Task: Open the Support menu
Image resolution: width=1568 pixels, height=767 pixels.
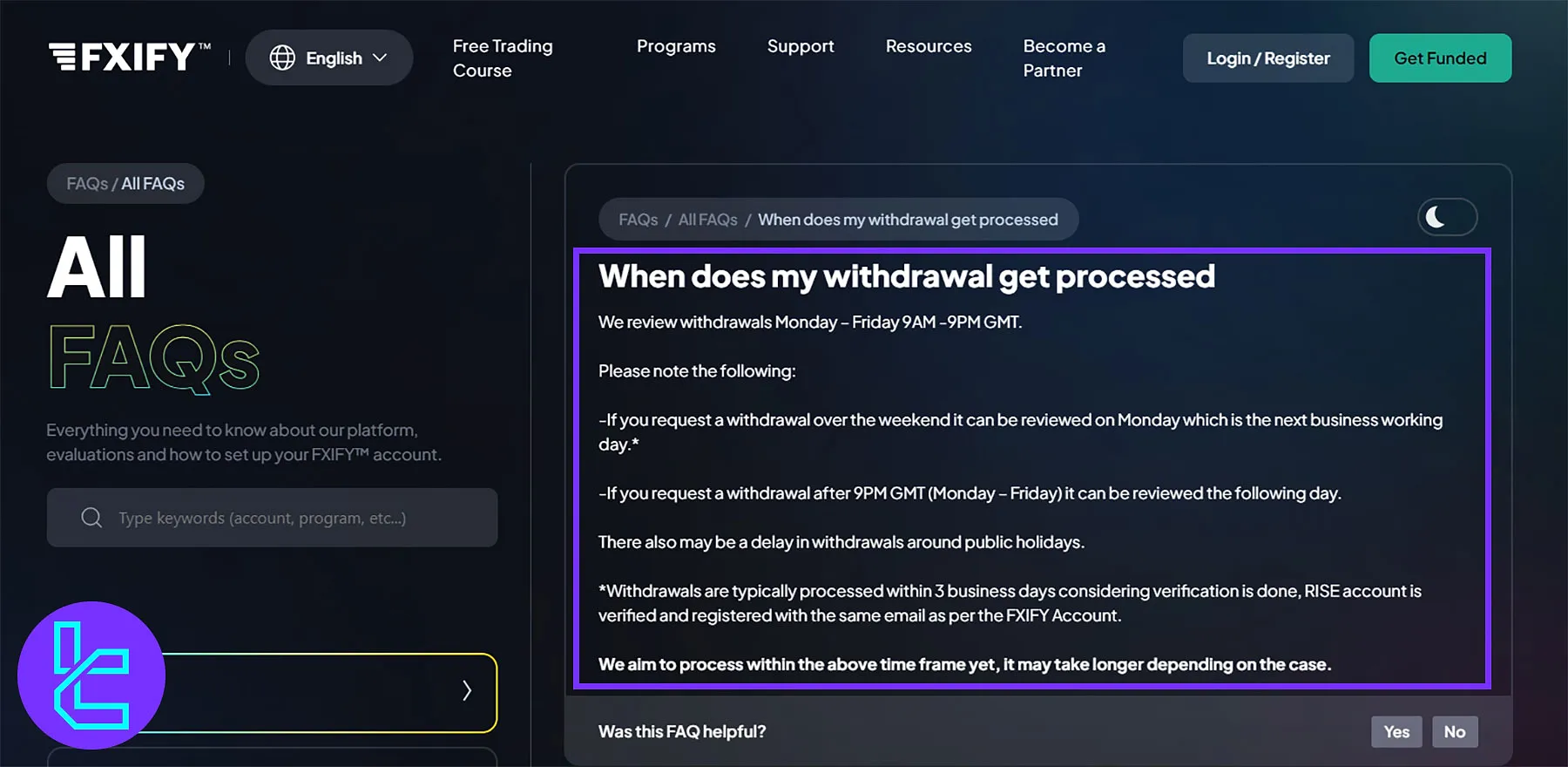Action: pyautogui.click(x=801, y=46)
